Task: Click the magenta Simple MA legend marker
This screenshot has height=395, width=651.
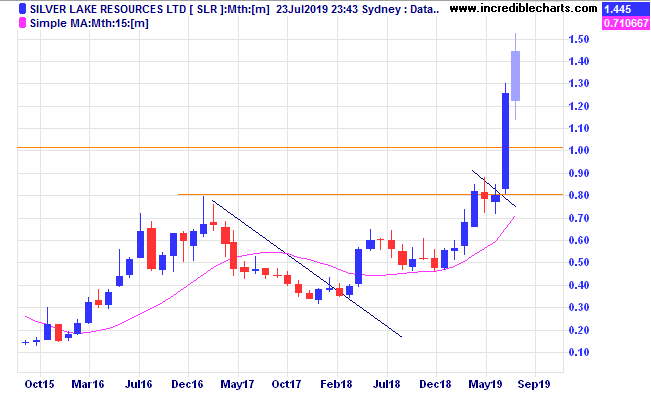Action: [x=22, y=23]
